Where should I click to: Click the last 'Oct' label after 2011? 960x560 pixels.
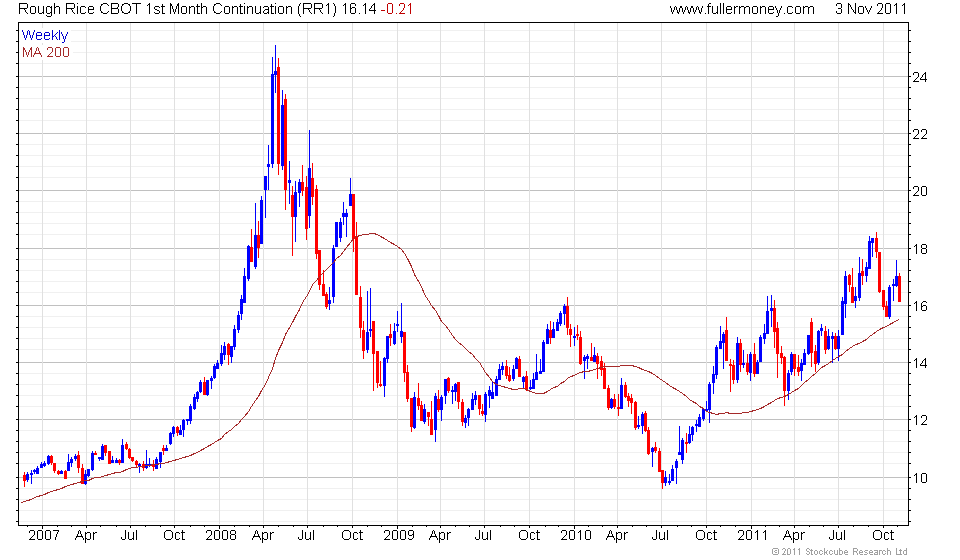coord(883,535)
